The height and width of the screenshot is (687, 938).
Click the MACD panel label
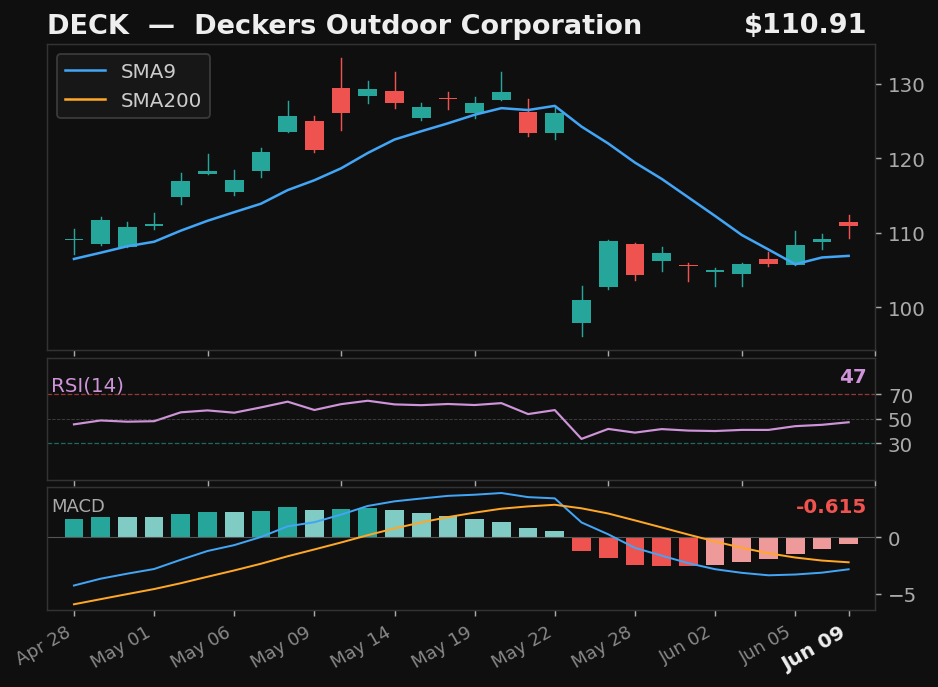coord(78,506)
